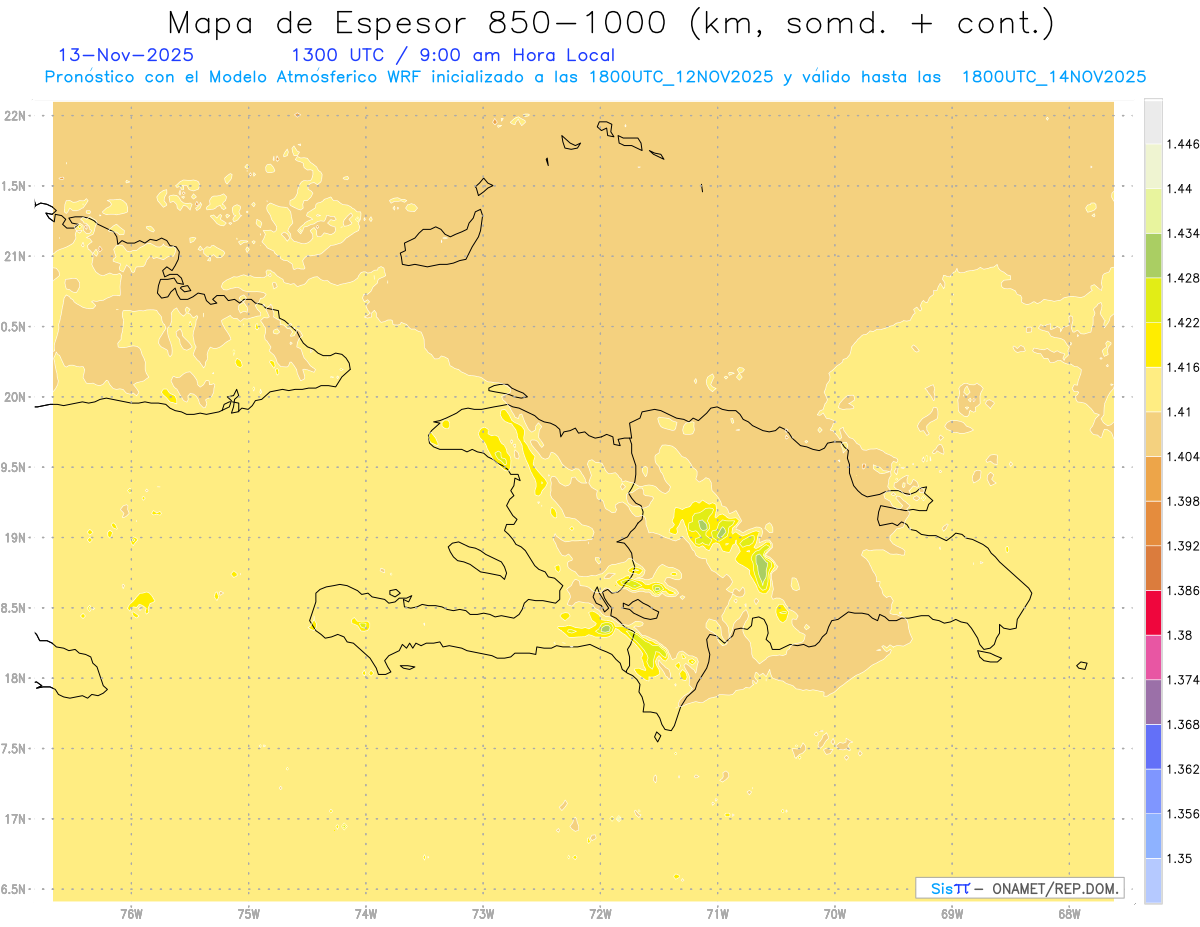
Task: Click the colorbar value '1.38'
Action: click(1180, 635)
